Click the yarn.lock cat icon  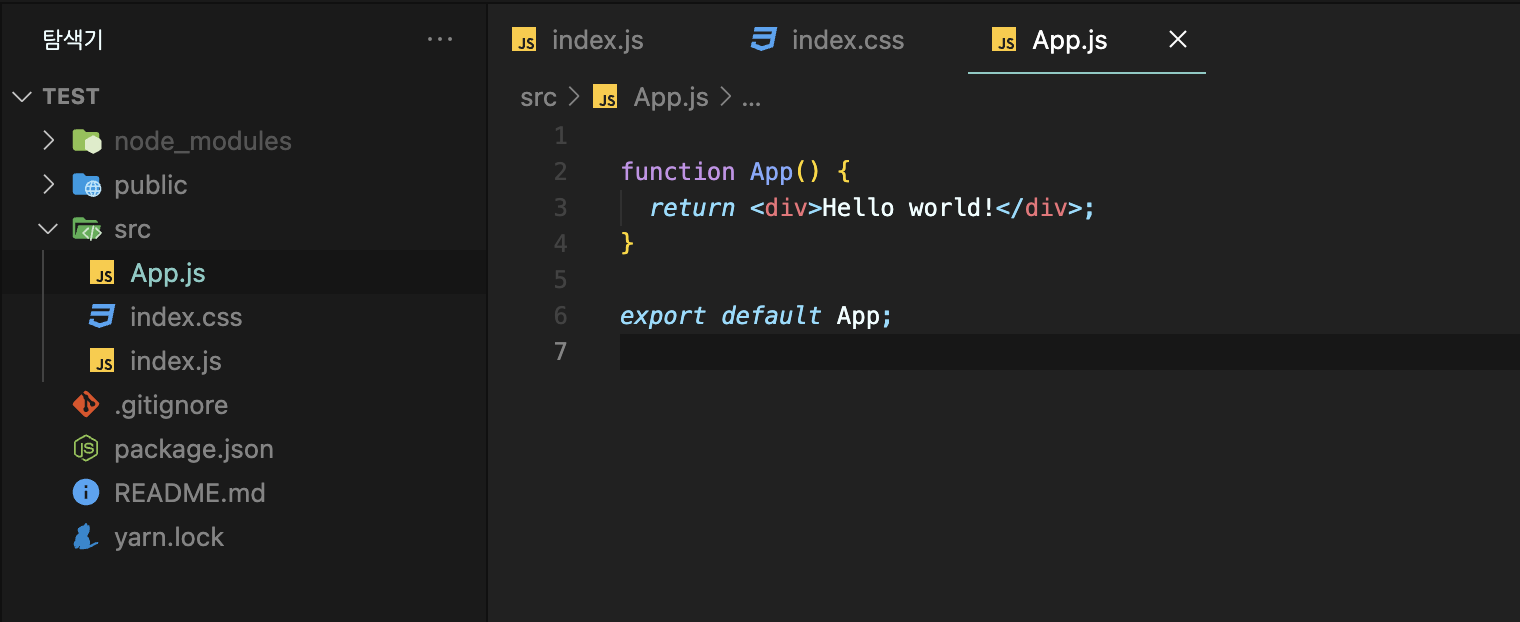pyautogui.click(x=86, y=537)
